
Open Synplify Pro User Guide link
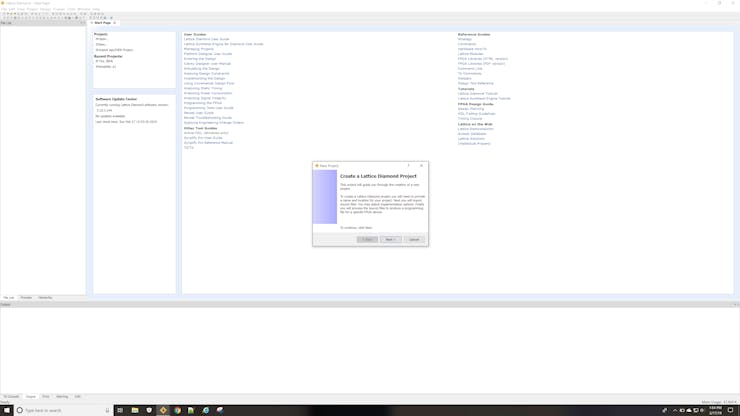tap(203, 138)
